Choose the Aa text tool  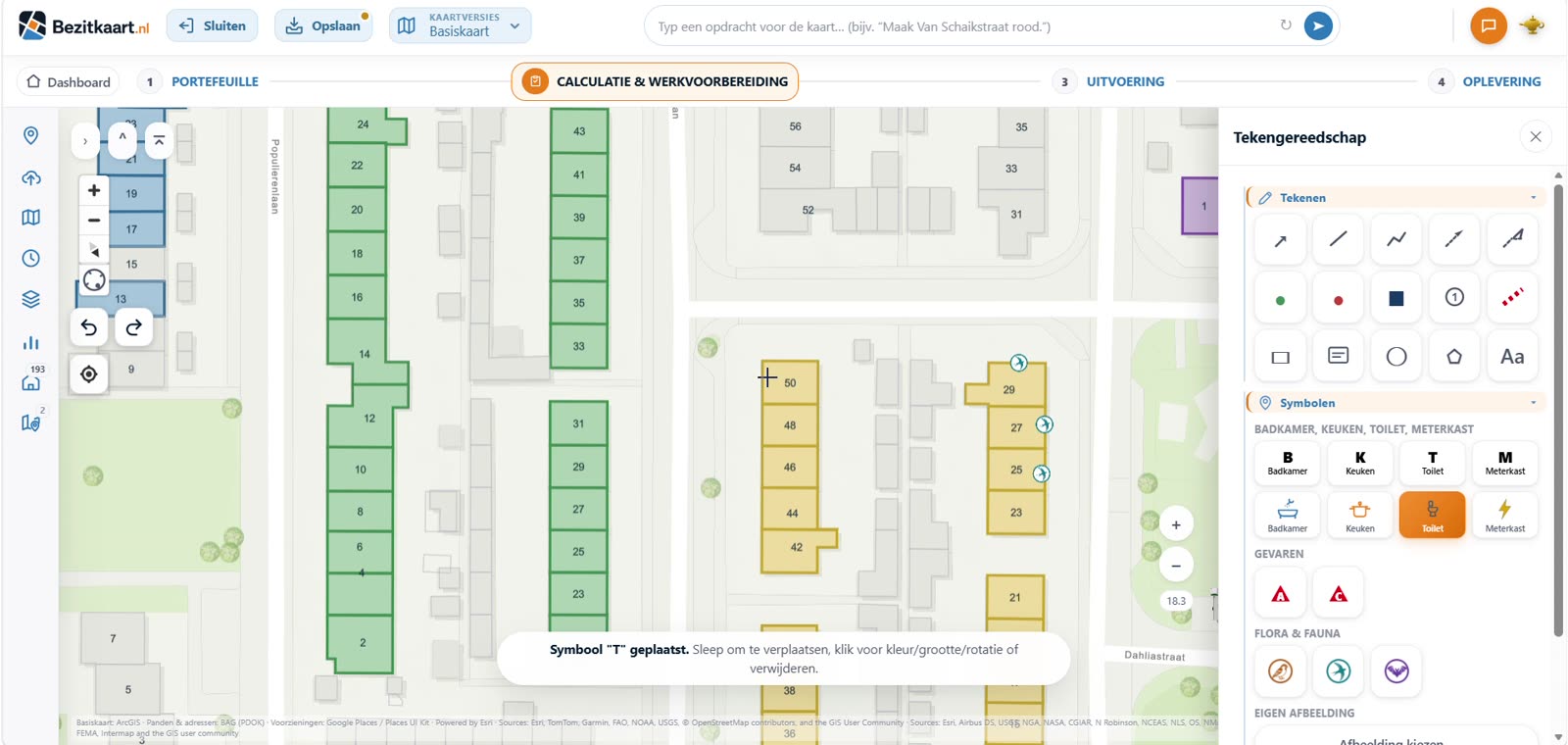pos(1512,357)
